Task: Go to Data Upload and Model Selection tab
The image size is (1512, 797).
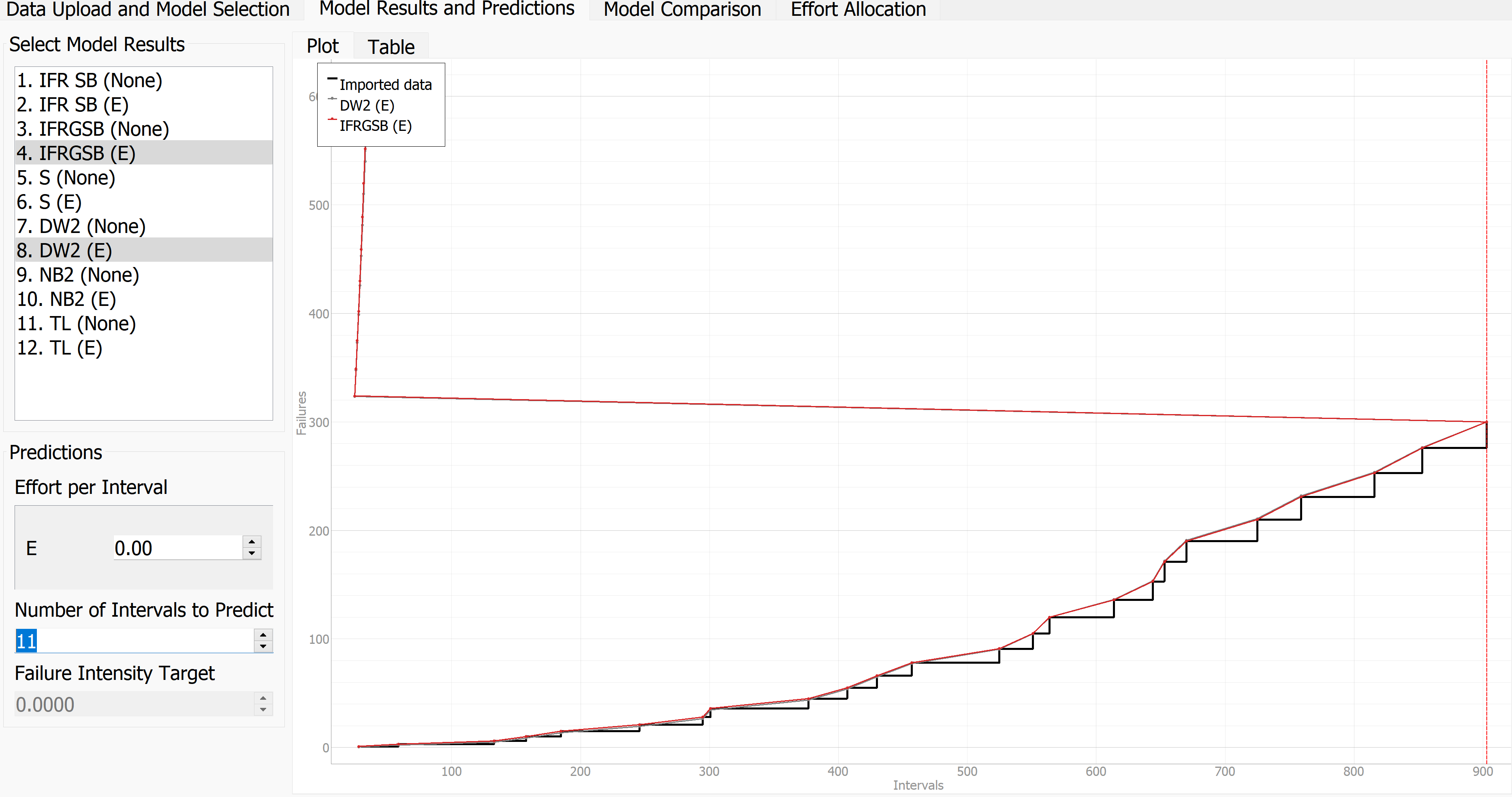Action: [148, 9]
